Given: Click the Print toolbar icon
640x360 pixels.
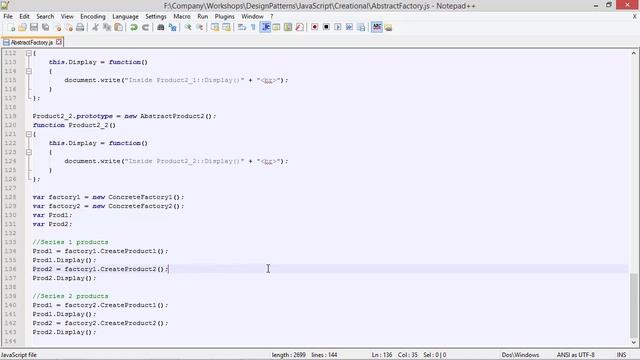Looking at the screenshot, I should pos(80,27).
